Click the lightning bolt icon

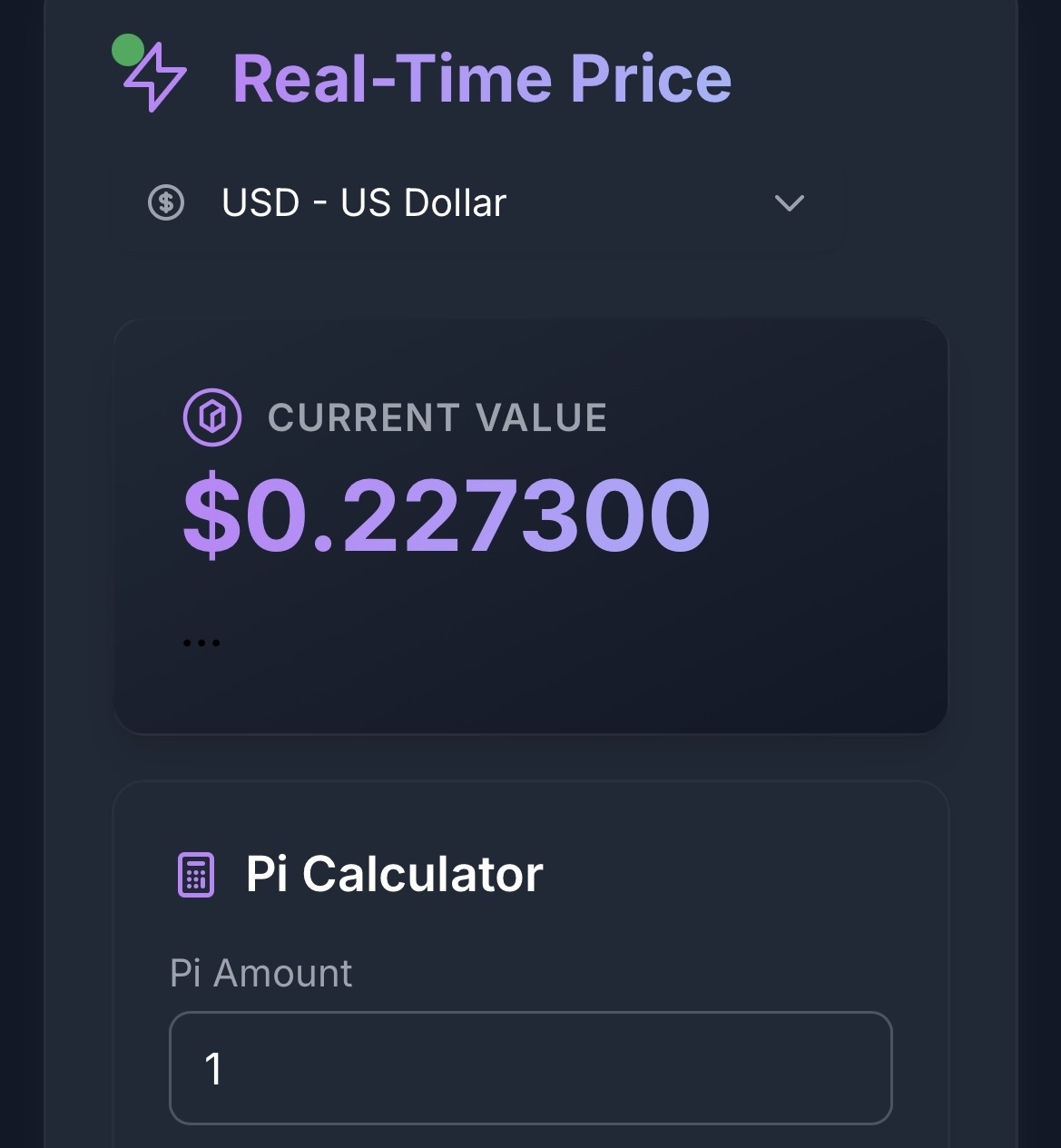pyautogui.click(x=156, y=79)
